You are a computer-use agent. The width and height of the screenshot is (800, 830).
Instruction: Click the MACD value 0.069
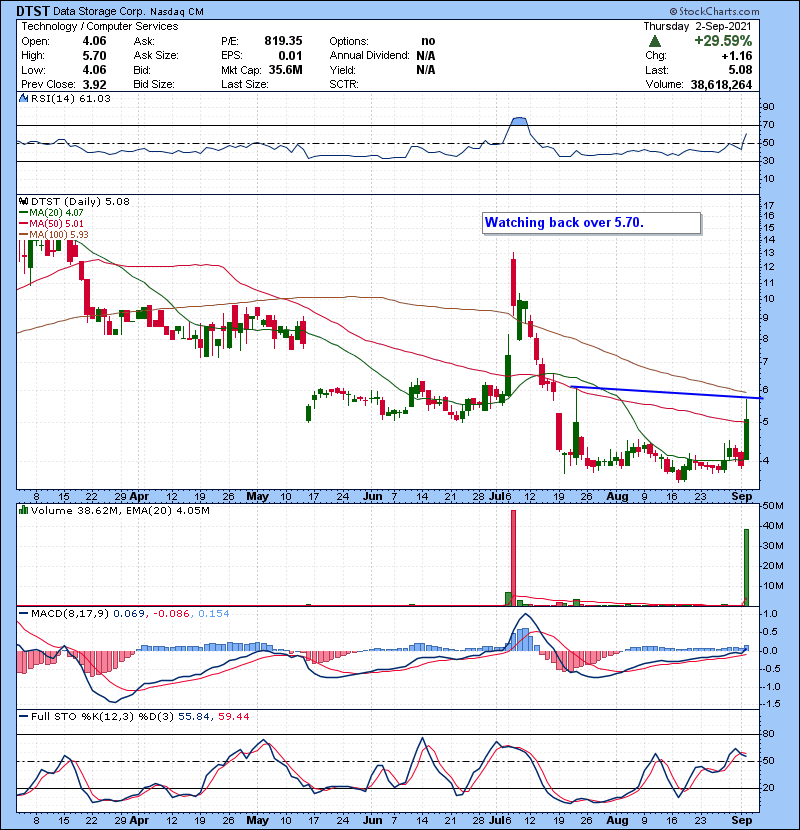pyautogui.click(x=129, y=614)
